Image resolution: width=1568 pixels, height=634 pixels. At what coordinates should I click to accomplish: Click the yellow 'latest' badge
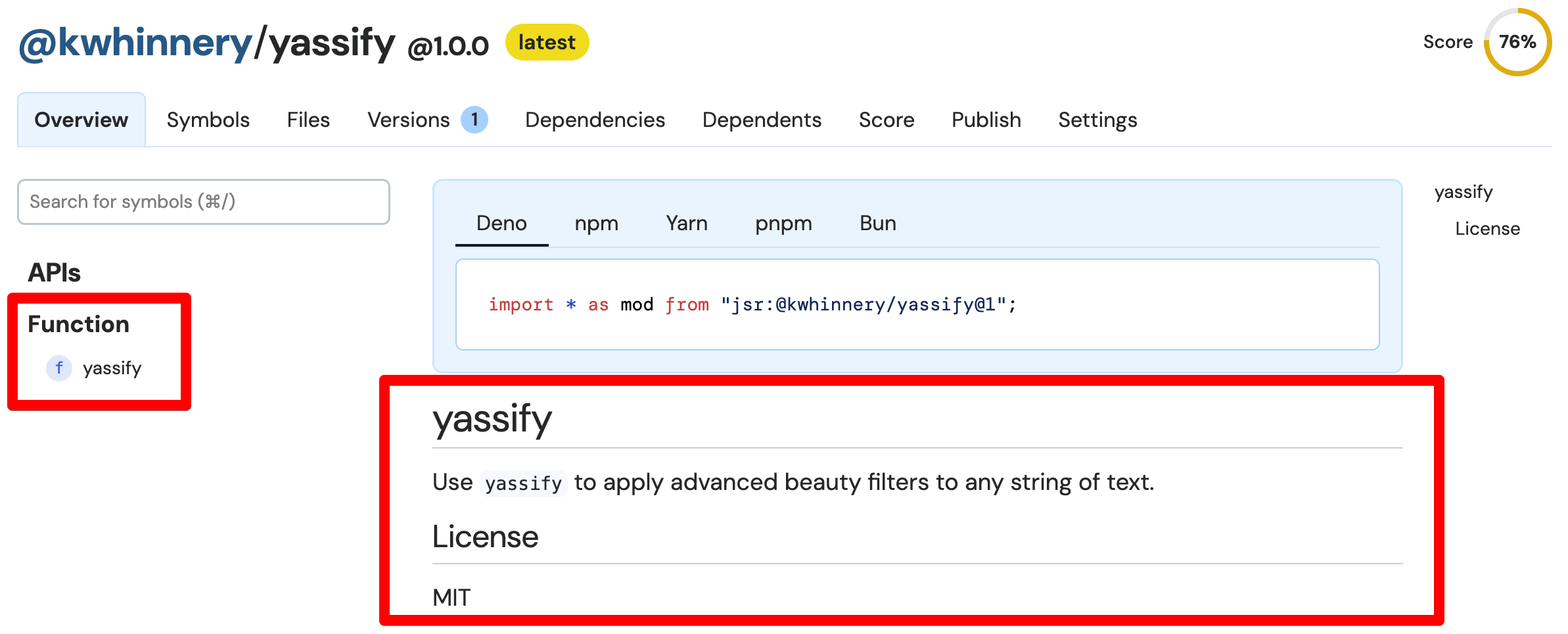click(546, 42)
